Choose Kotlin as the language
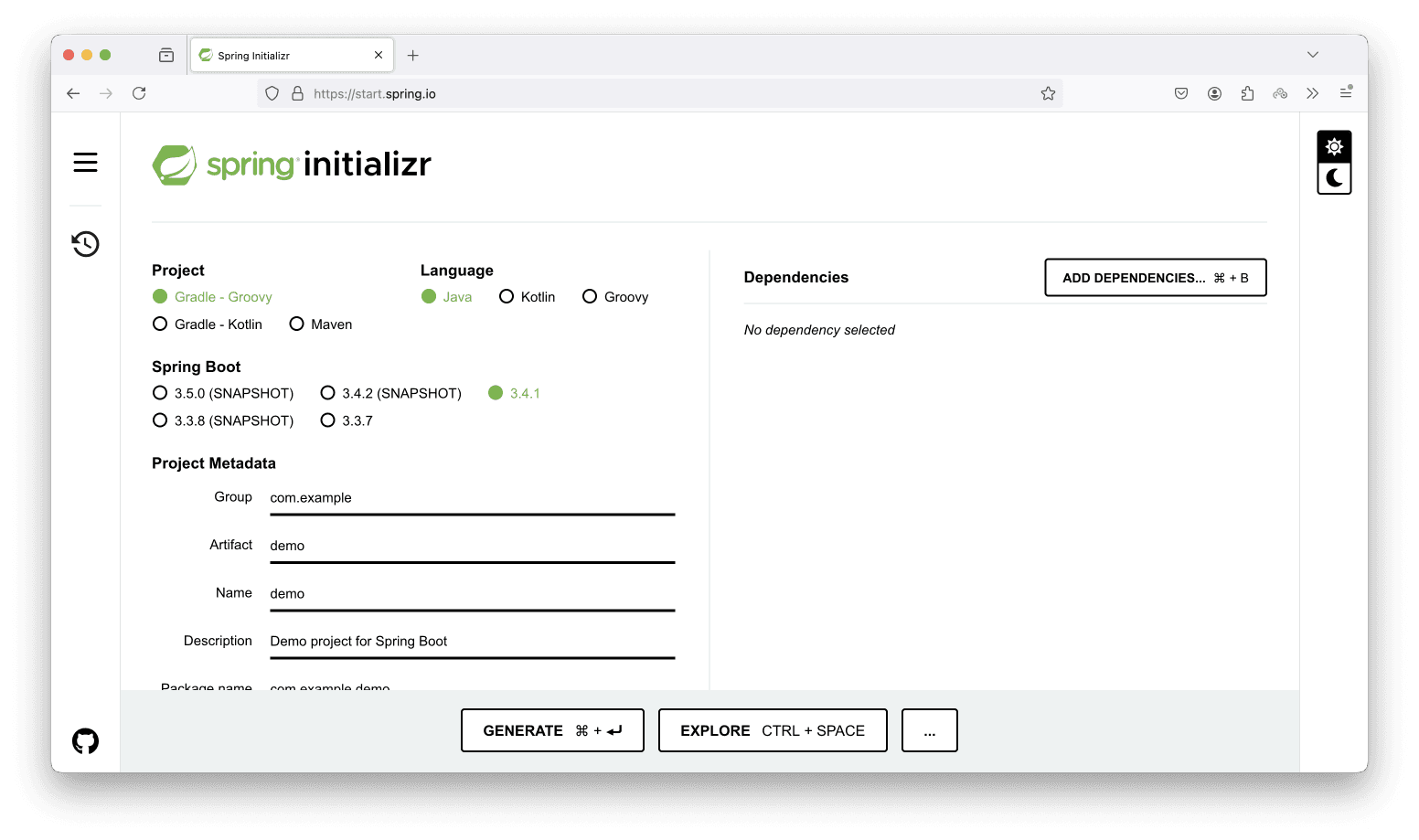 [528, 297]
